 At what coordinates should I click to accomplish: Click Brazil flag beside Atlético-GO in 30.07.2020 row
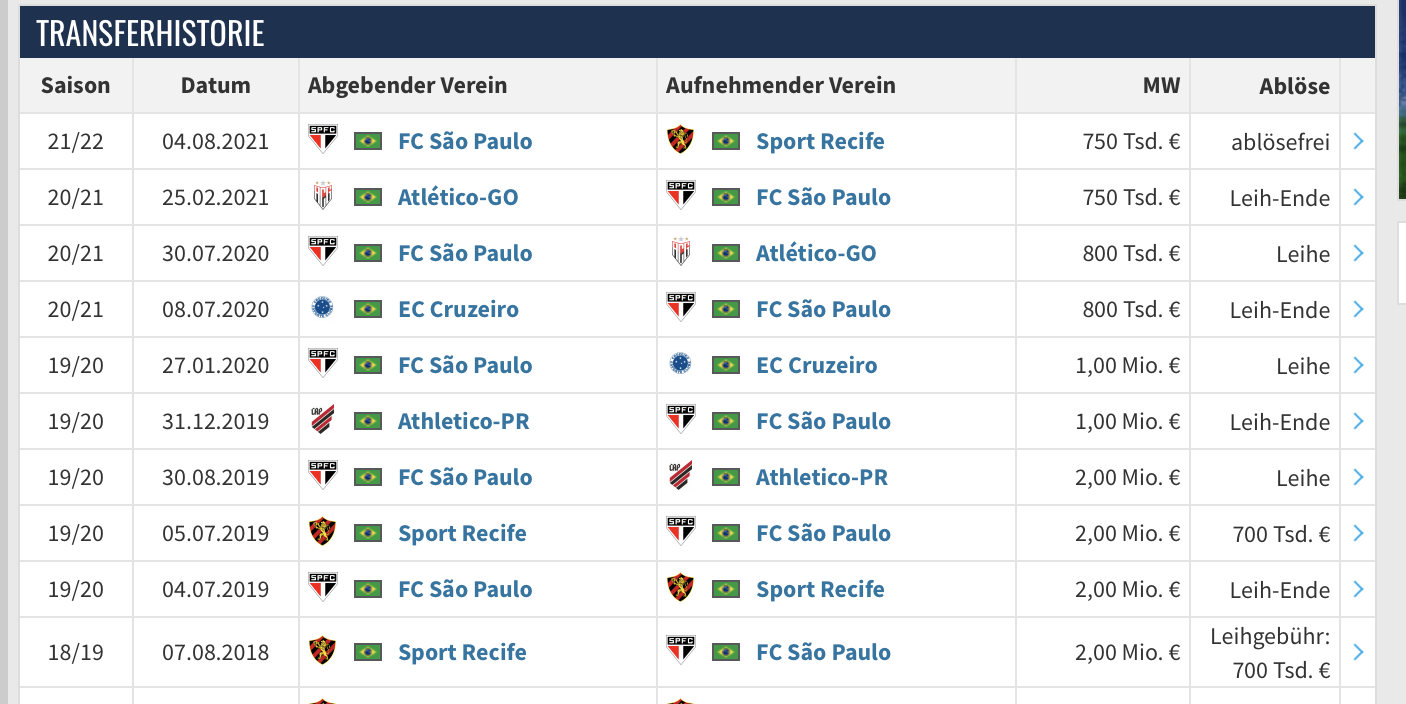point(726,253)
